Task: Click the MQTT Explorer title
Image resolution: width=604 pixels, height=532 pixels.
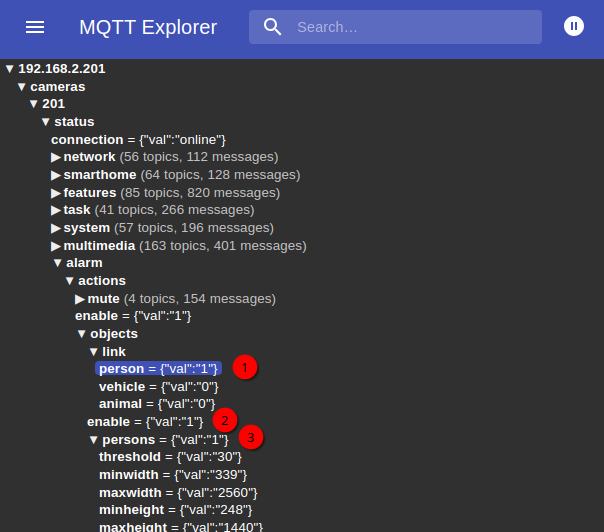Action: tap(148, 27)
